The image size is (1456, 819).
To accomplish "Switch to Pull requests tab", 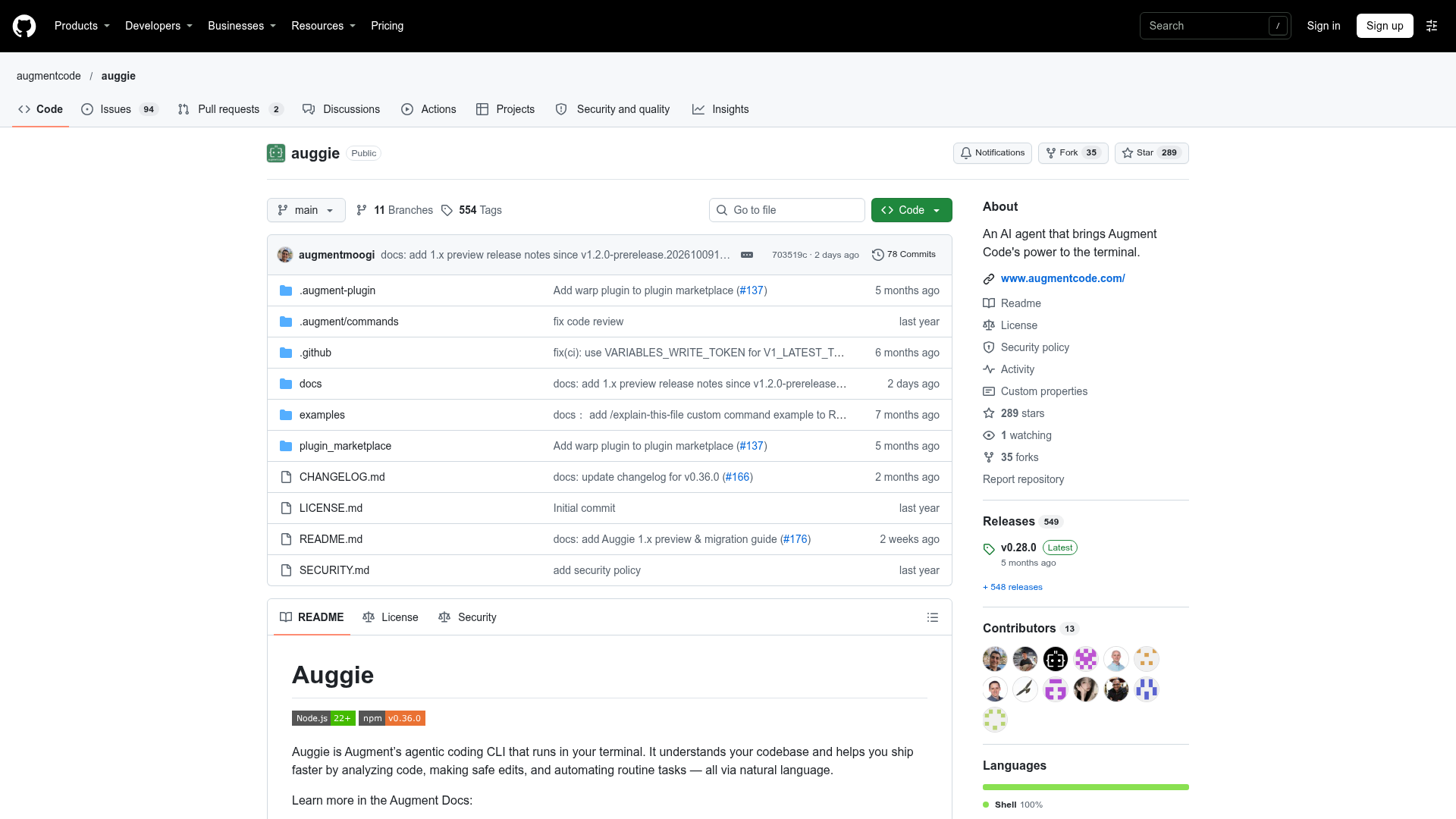I will pyautogui.click(x=231, y=109).
